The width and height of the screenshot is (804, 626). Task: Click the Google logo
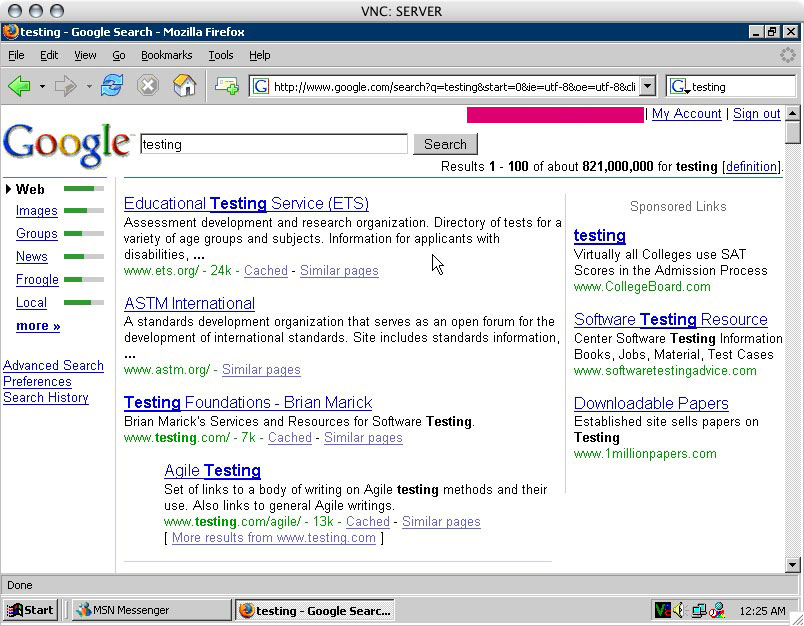pyautogui.click(x=66, y=145)
